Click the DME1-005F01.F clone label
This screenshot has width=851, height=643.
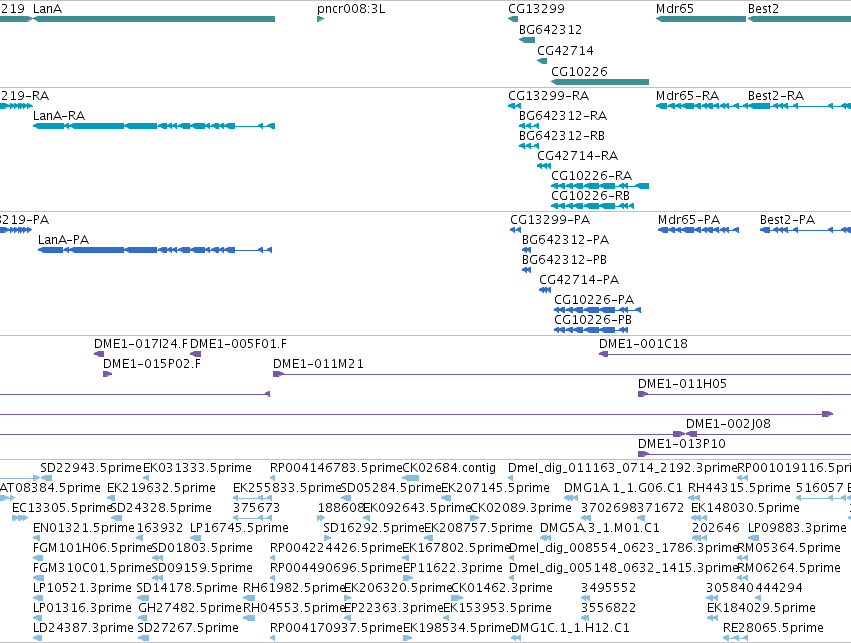pos(238,344)
